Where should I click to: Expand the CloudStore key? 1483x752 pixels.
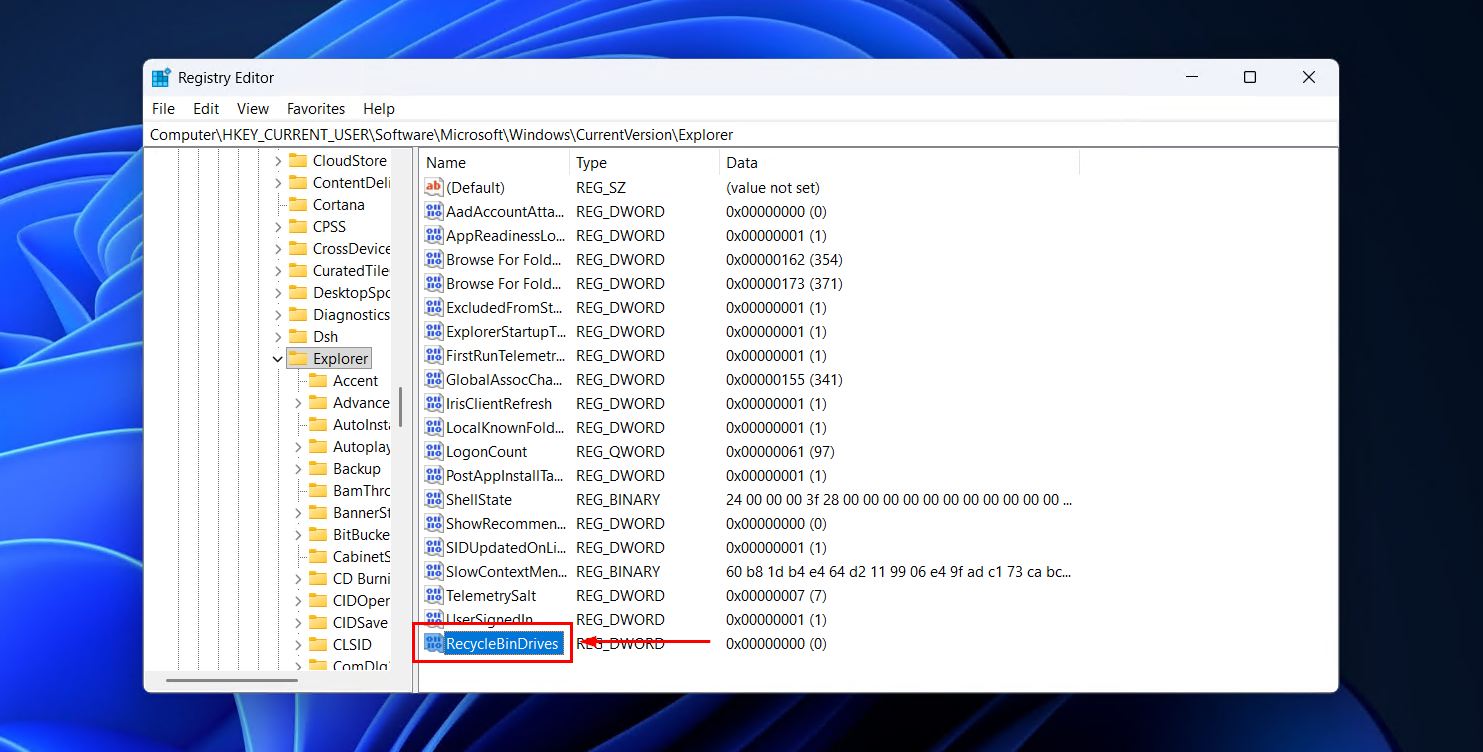click(x=278, y=160)
